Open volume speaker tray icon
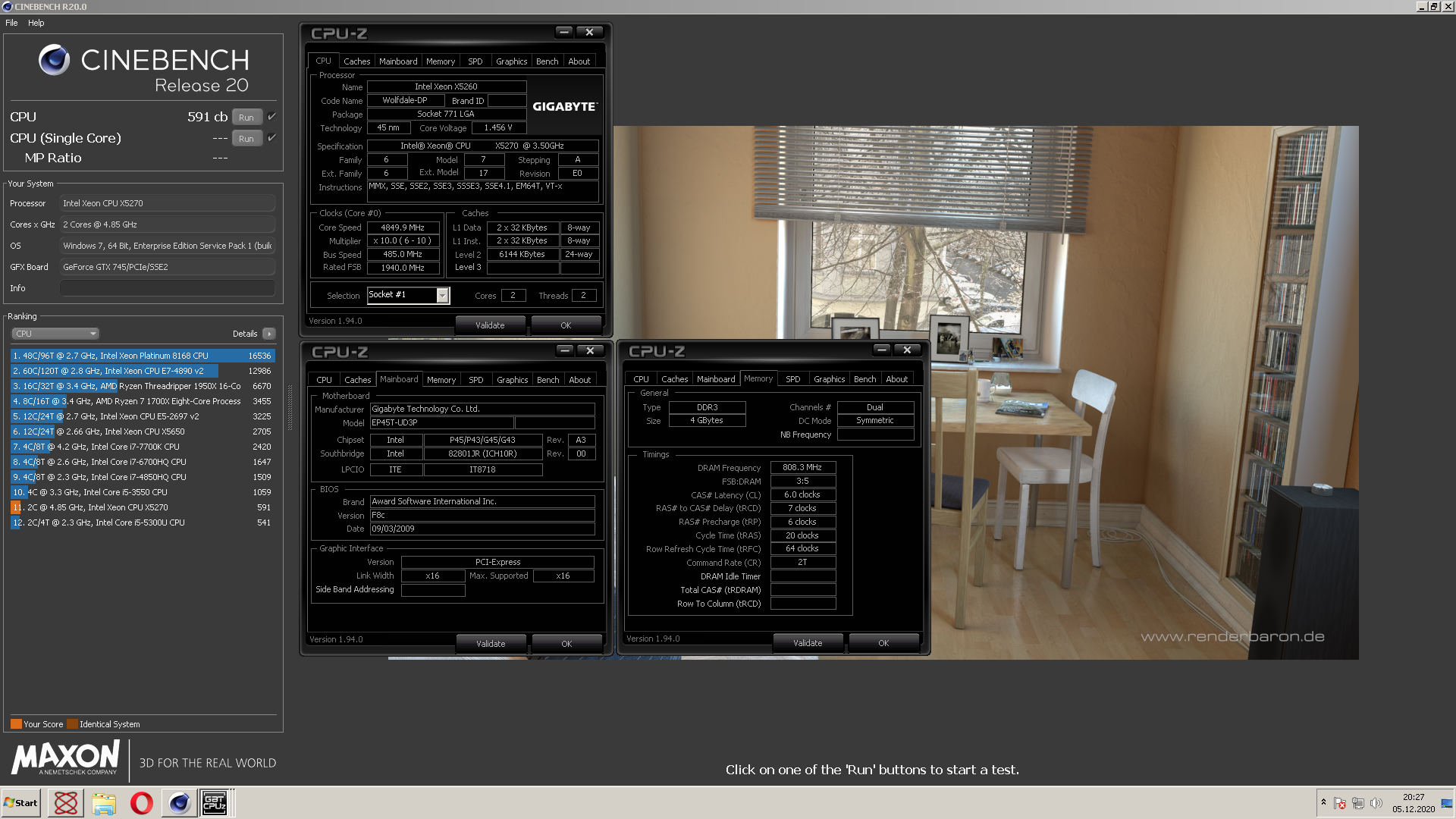Viewport: 1456px width, 819px height. 1376,803
